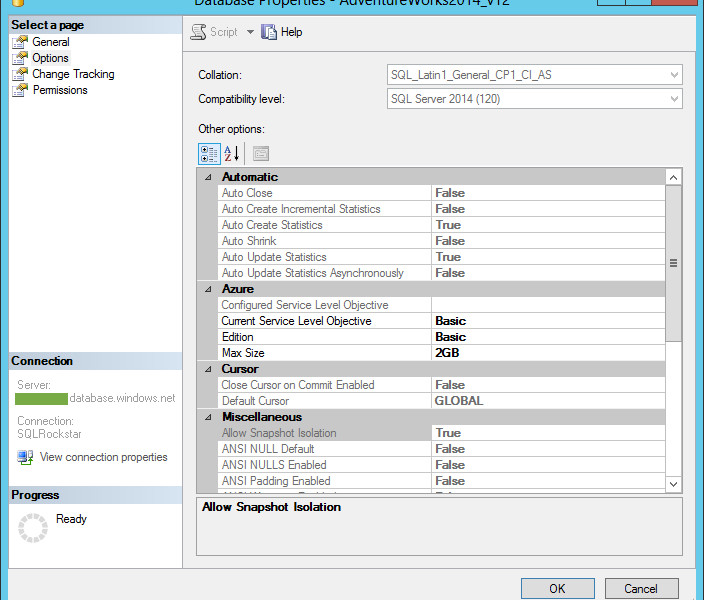Click the options list scrollbar thumb

[673, 263]
